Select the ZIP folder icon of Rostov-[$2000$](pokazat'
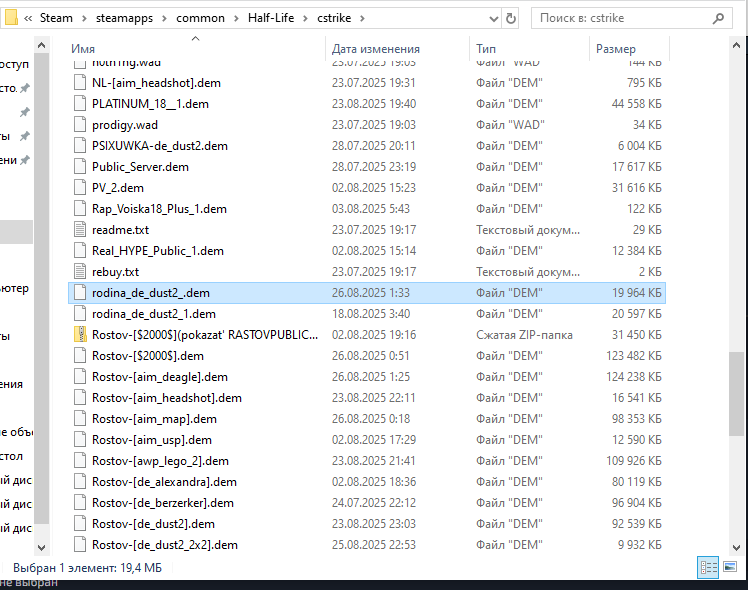Viewport: 748px width, 590px height. [80, 335]
